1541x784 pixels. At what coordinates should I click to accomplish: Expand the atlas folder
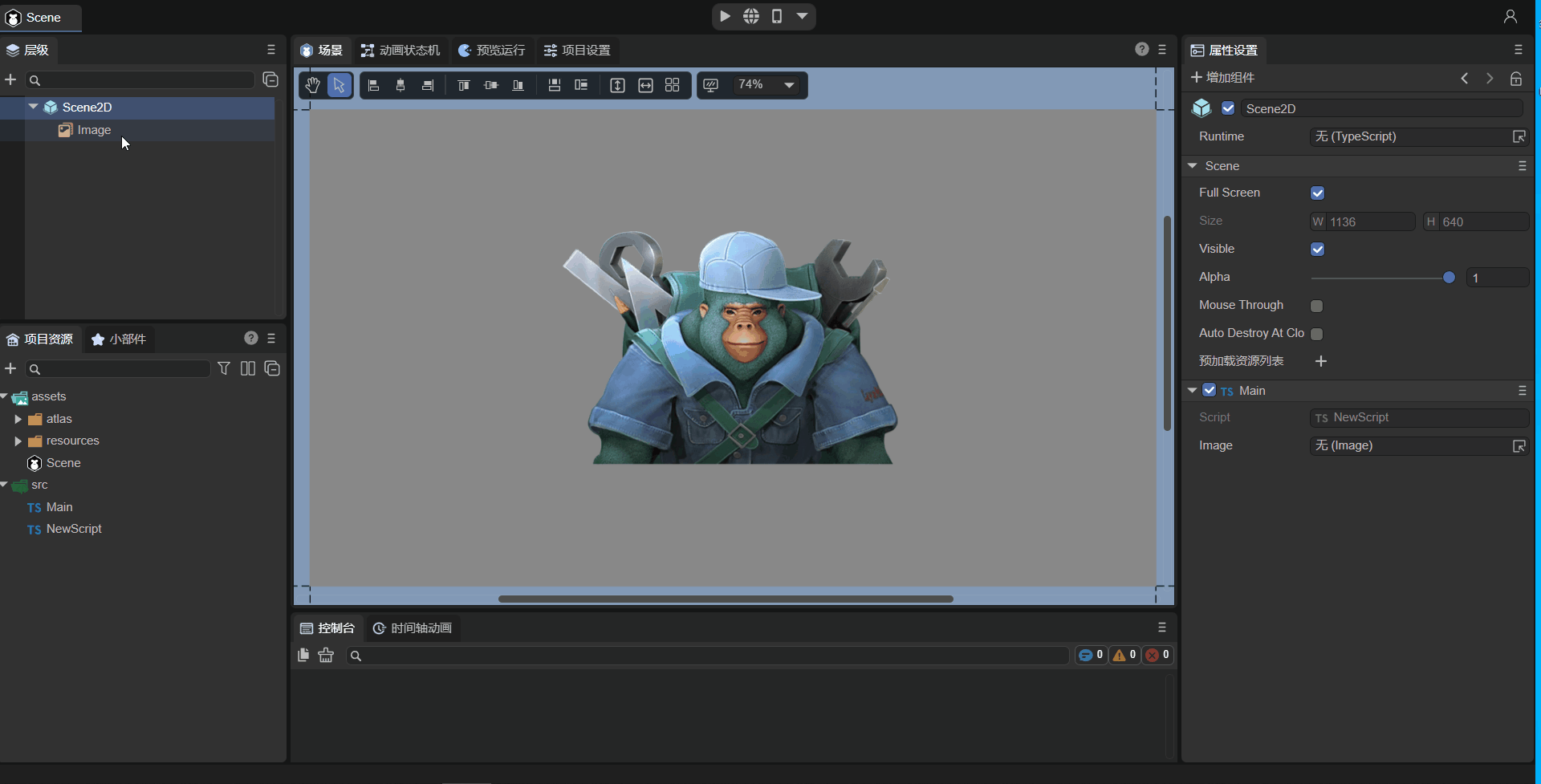point(18,419)
